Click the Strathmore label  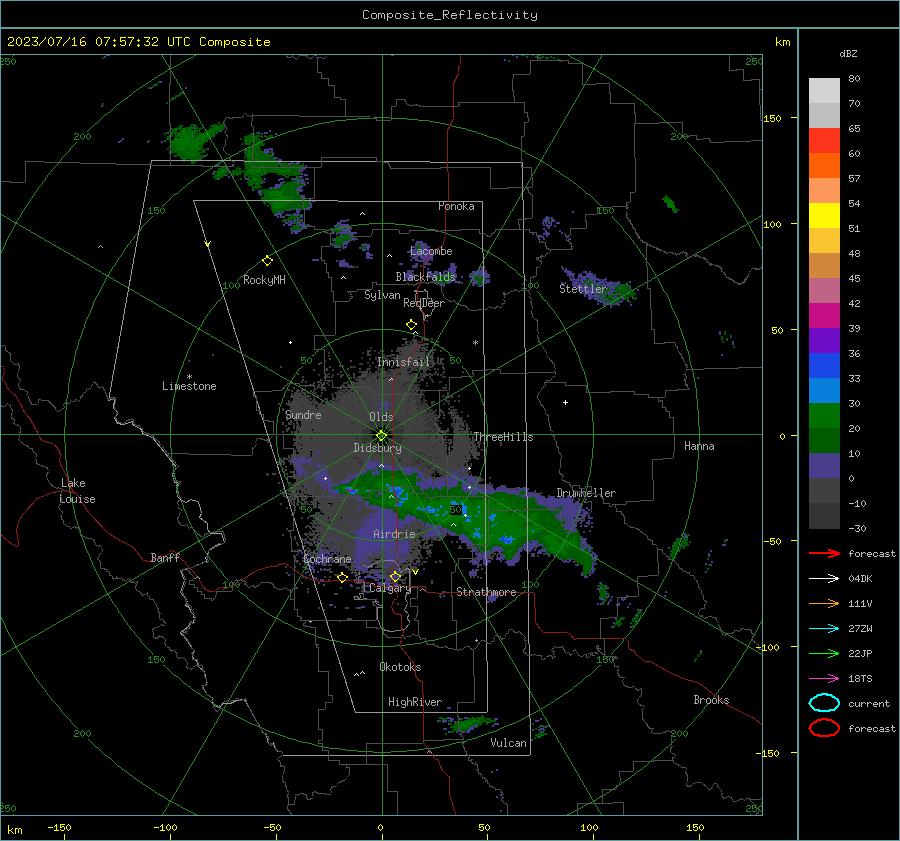[x=486, y=592]
